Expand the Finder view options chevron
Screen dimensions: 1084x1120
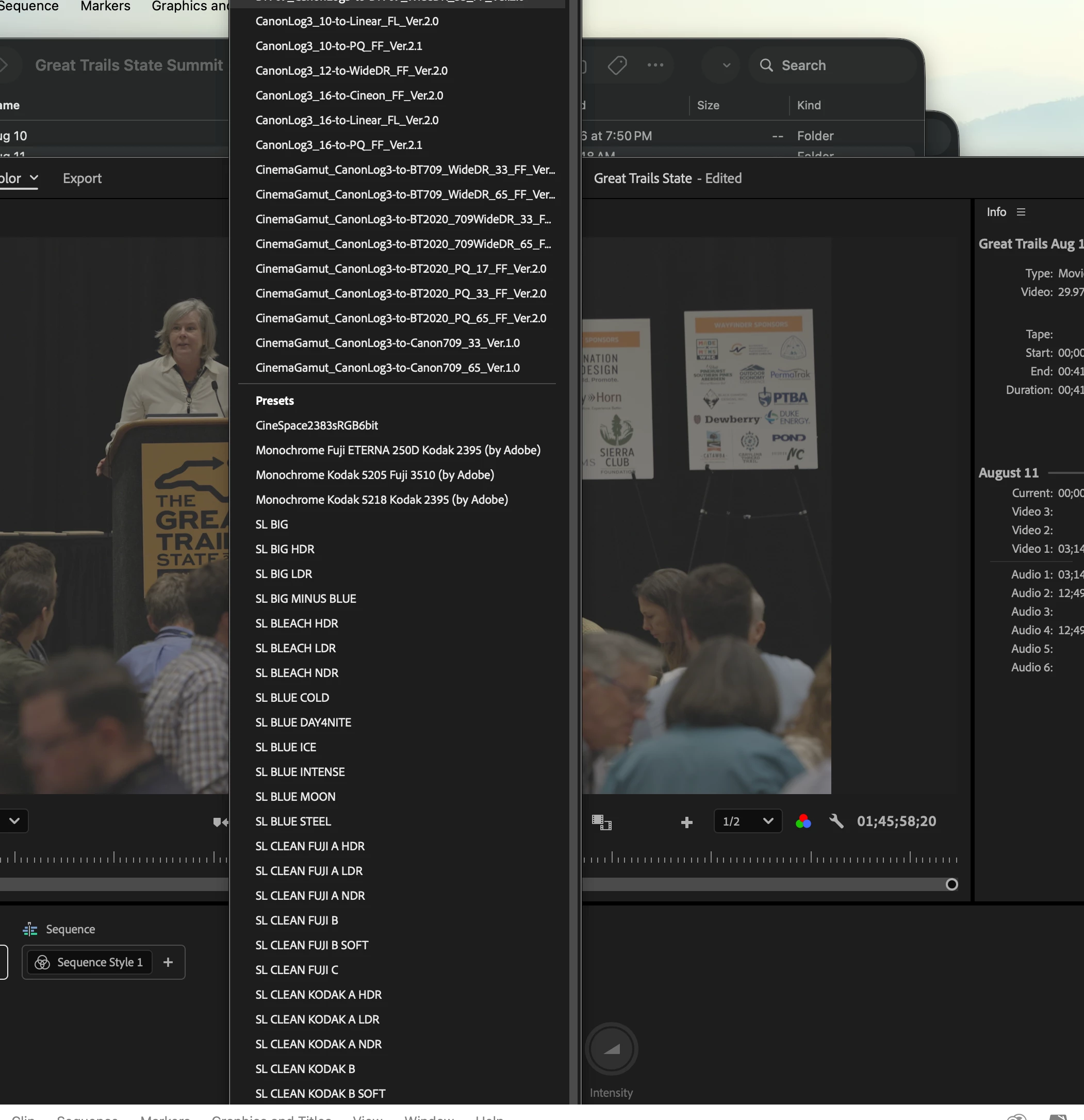(x=726, y=65)
